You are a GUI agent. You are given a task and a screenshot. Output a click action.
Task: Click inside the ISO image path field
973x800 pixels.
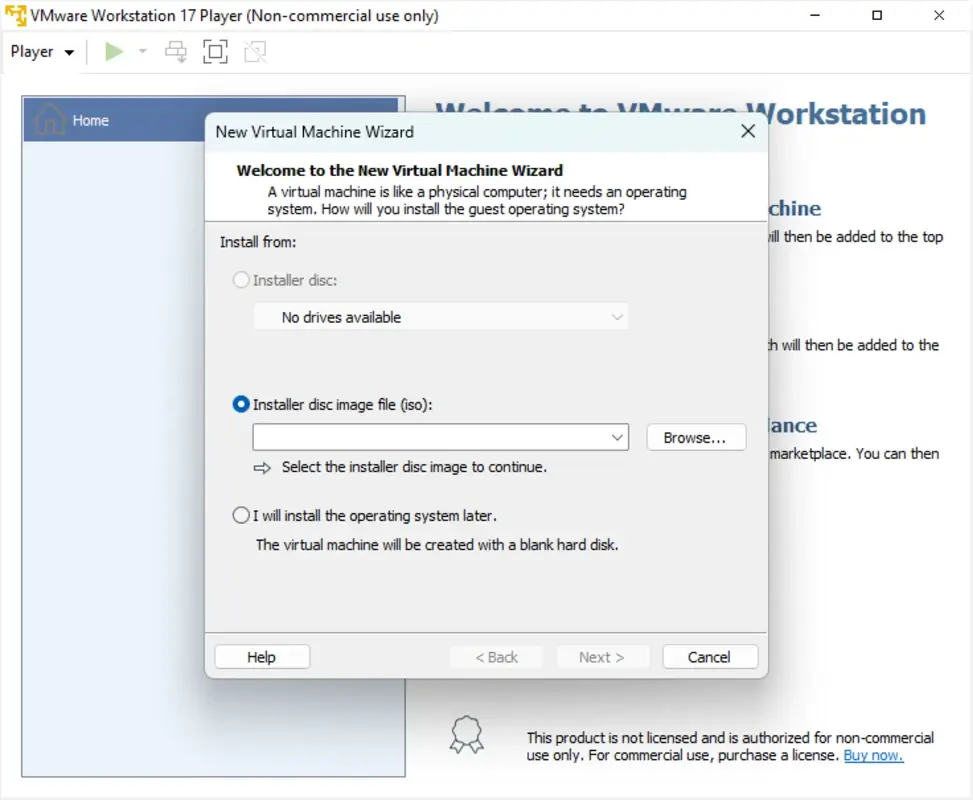430,437
